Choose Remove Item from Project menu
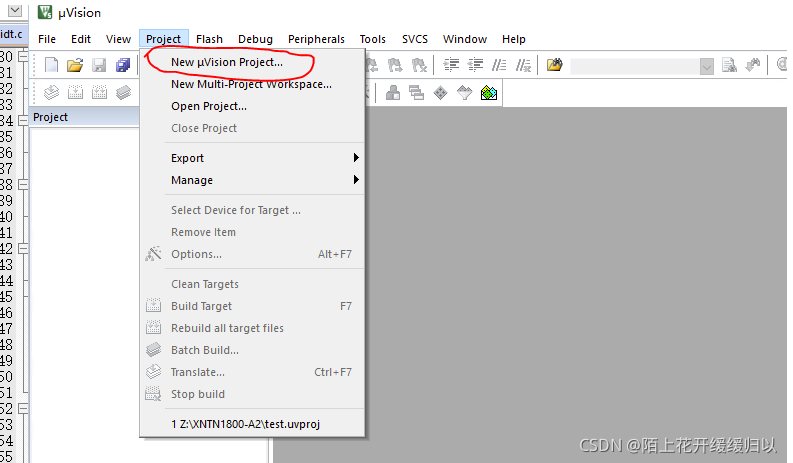793x463 pixels. tap(252, 232)
